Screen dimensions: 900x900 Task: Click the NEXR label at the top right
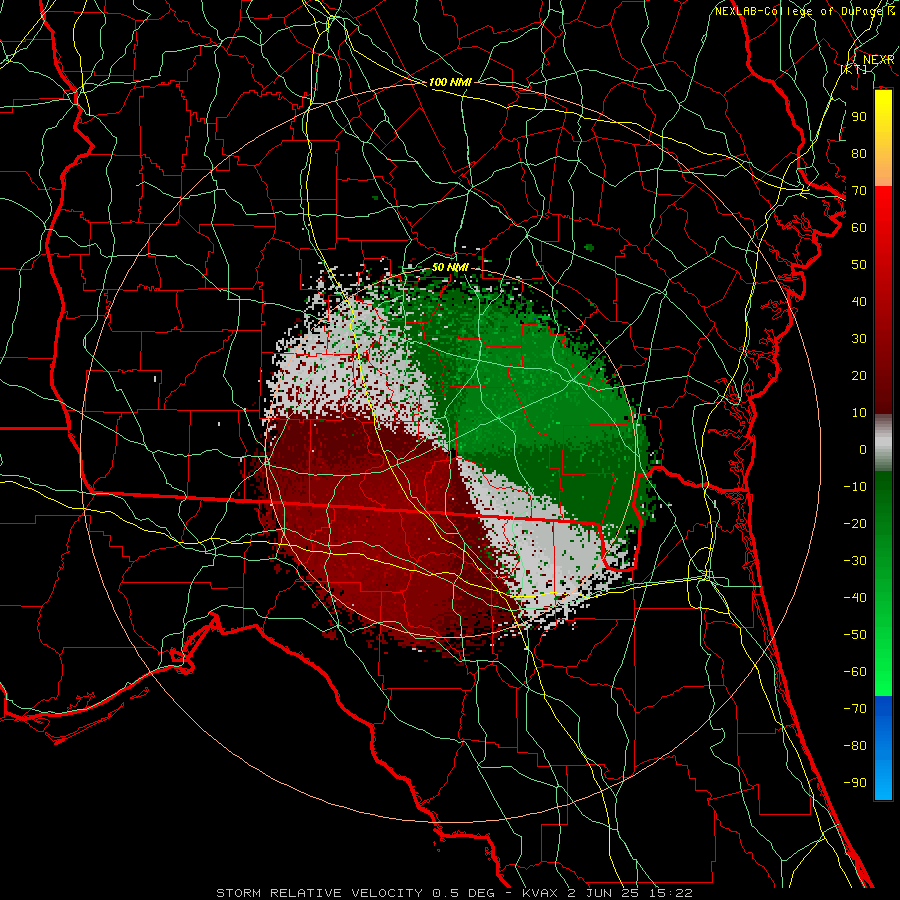click(879, 60)
